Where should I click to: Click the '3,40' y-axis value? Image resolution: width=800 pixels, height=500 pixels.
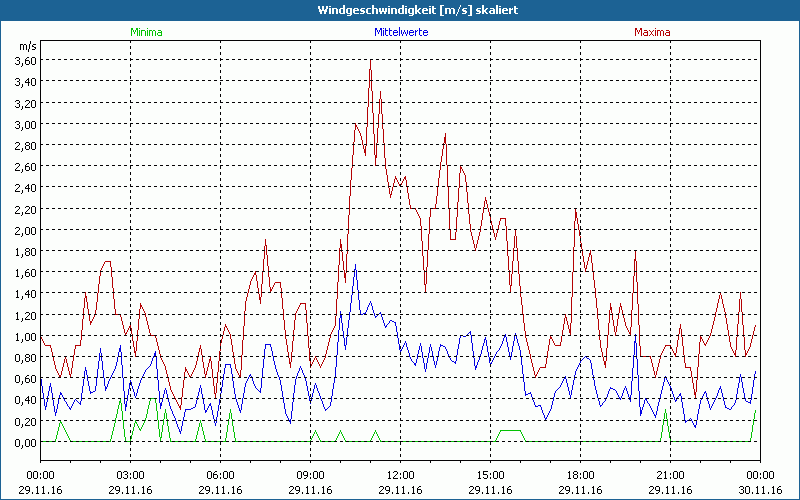(26, 81)
